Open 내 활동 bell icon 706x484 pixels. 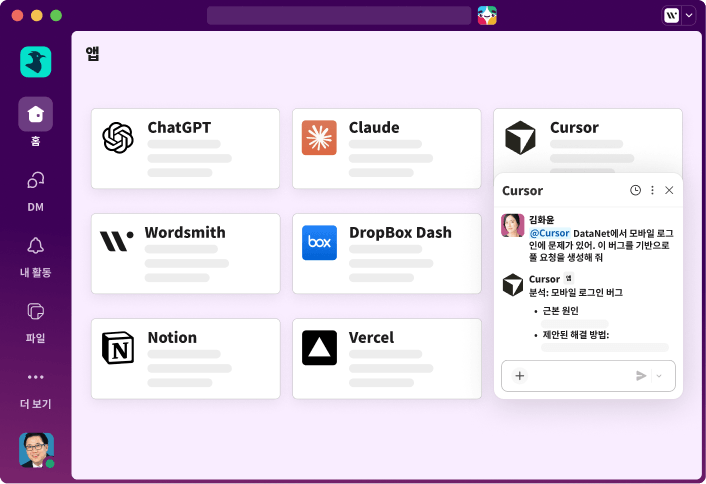(36, 245)
